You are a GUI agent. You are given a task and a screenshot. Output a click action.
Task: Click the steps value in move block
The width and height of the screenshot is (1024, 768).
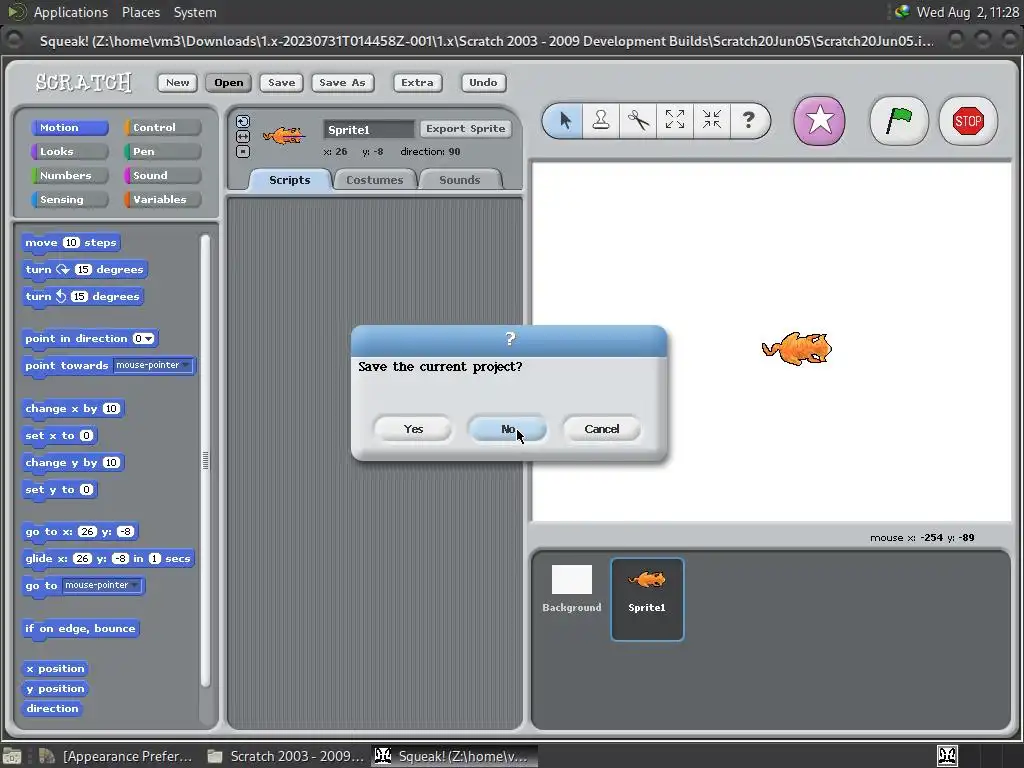[x=71, y=242]
